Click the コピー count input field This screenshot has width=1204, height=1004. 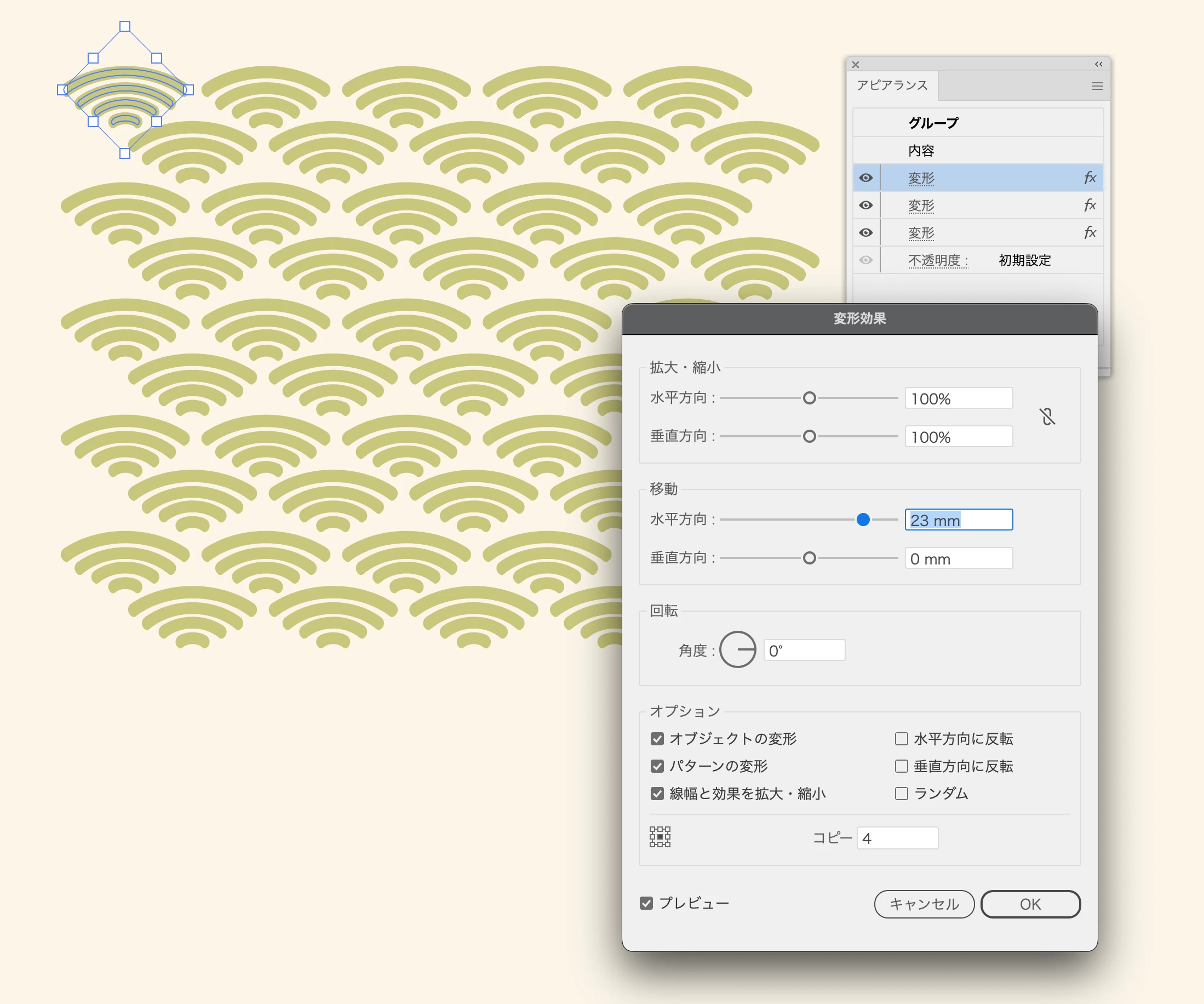coord(897,838)
